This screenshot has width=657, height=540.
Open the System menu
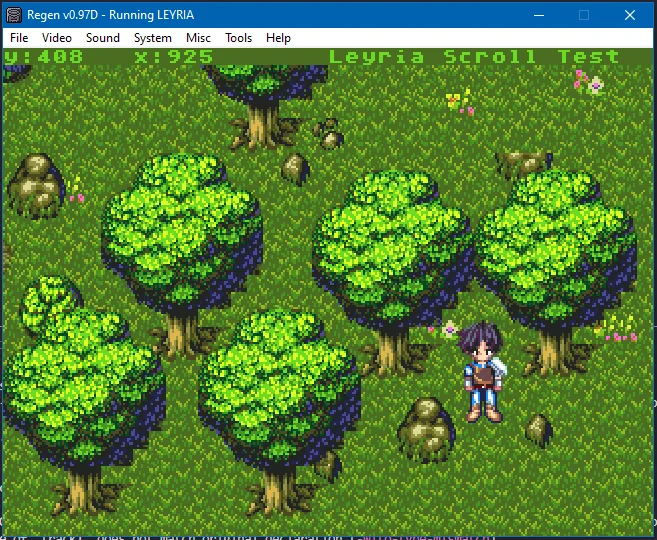[x=153, y=38]
